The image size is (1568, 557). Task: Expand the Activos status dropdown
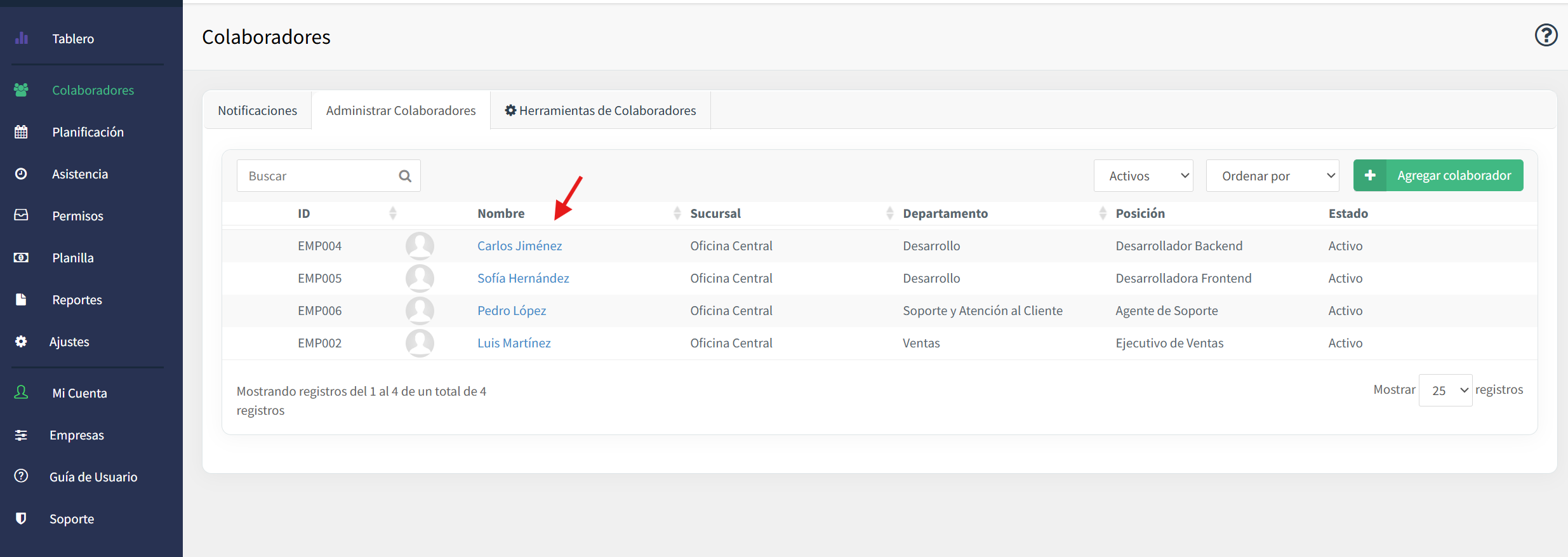pyautogui.click(x=1143, y=176)
